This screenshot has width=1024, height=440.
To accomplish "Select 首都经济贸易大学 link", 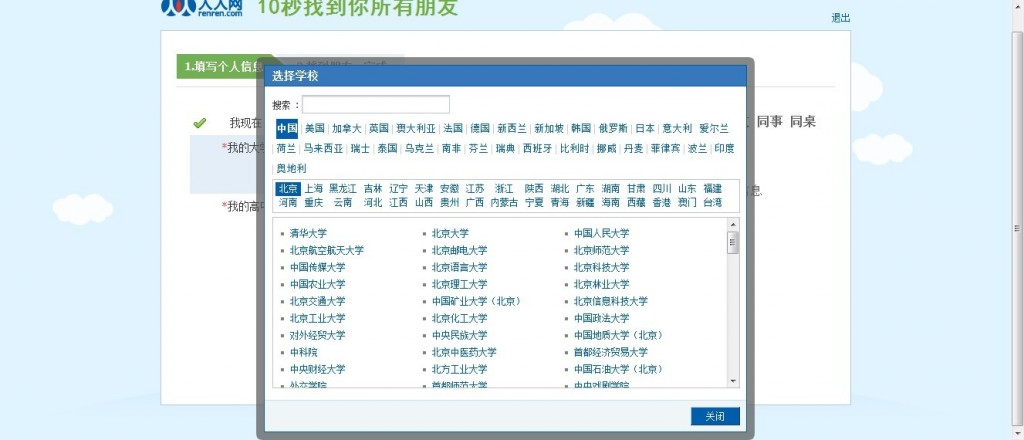I will tap(610, 352).
